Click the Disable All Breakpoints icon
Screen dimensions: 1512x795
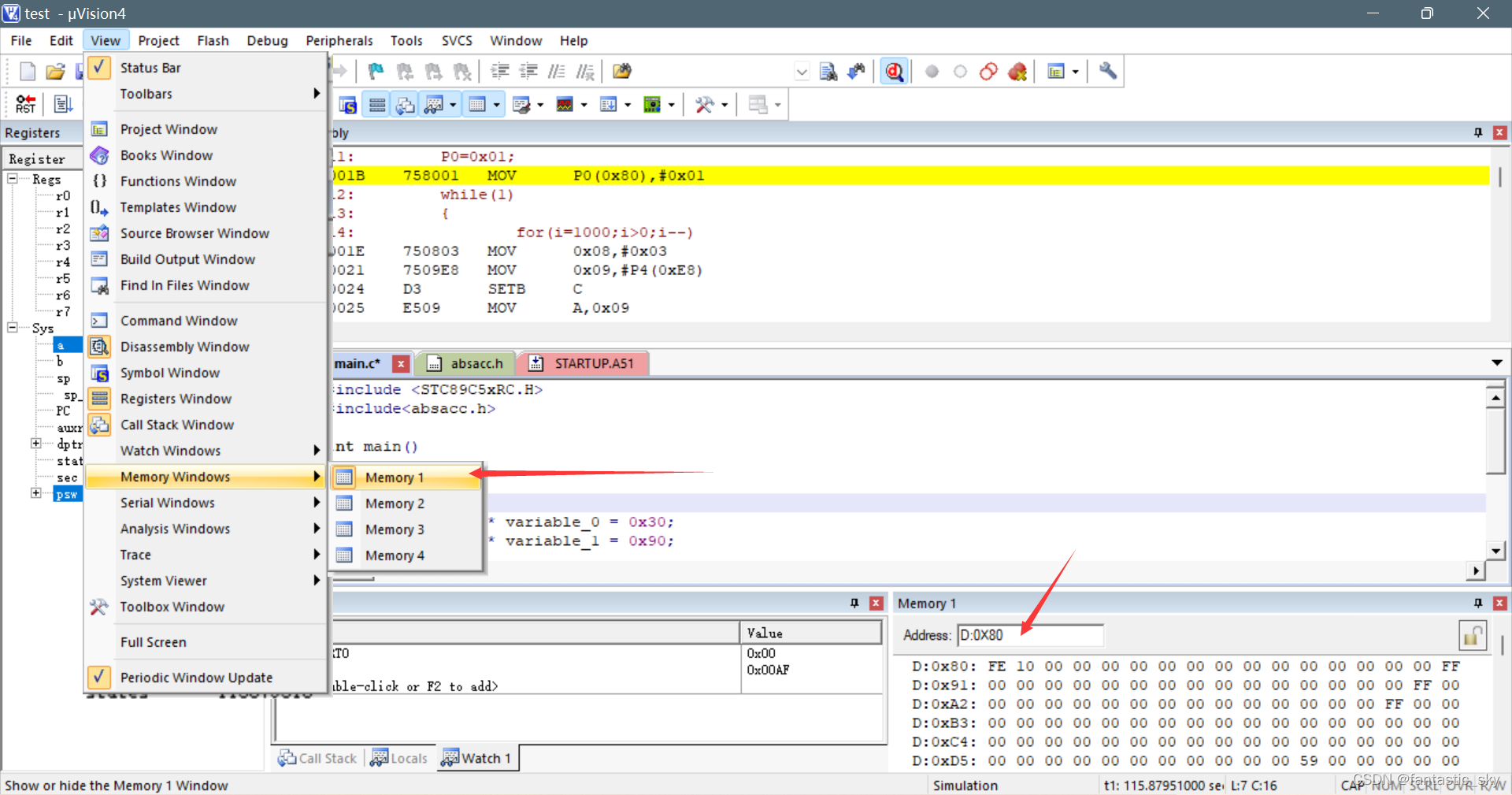(x=988, y=72)
